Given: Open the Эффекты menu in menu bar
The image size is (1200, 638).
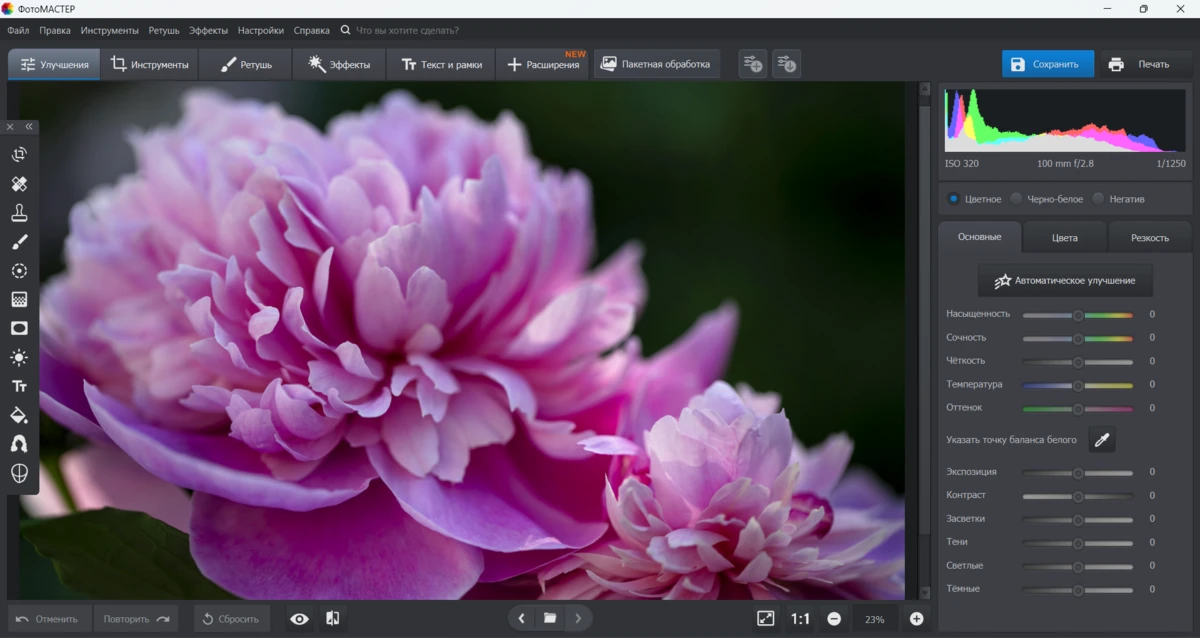Looking at the screenshot, I should coord(209,31).
